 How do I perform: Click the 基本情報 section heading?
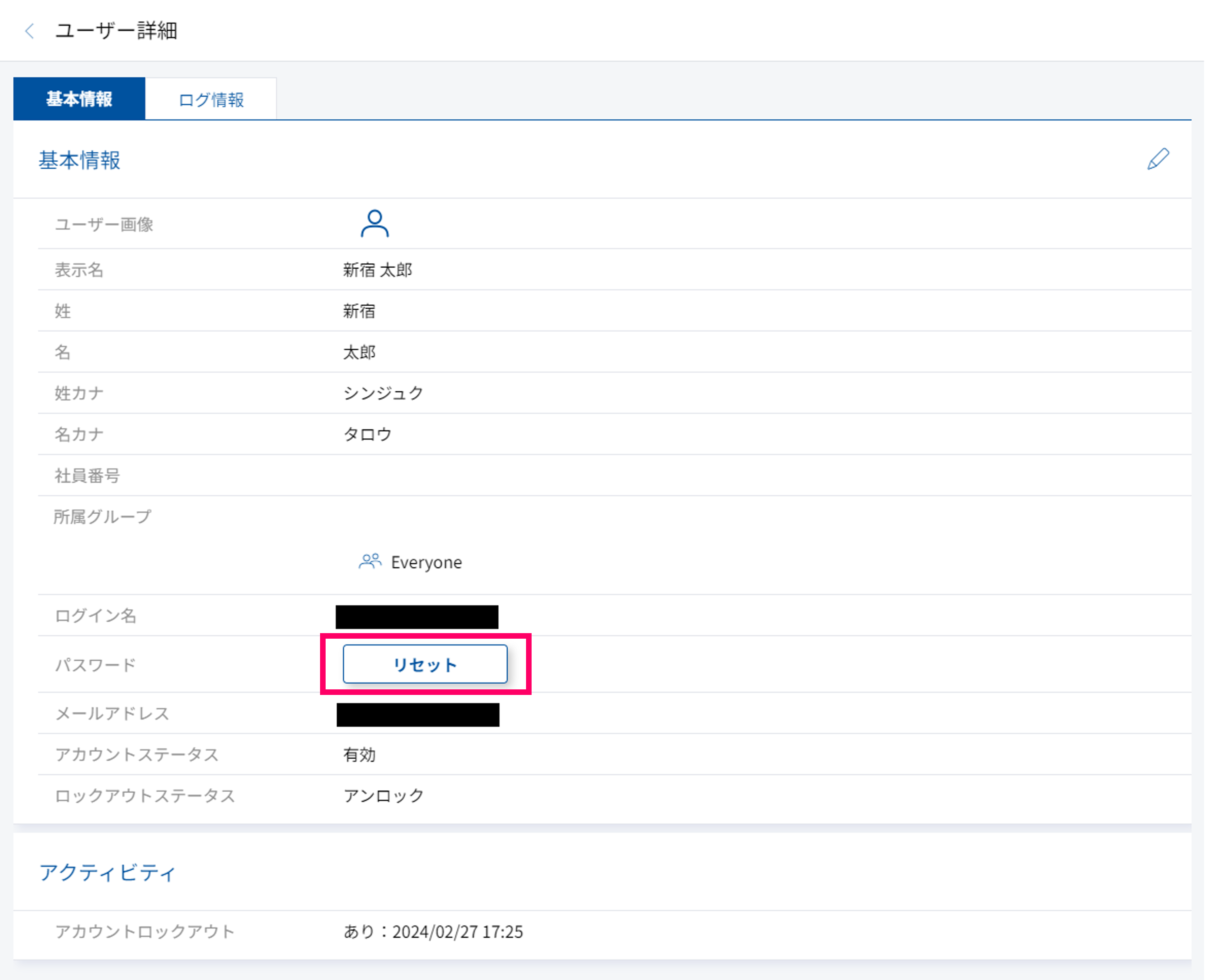pyautogui.click(x=79, y=160)
